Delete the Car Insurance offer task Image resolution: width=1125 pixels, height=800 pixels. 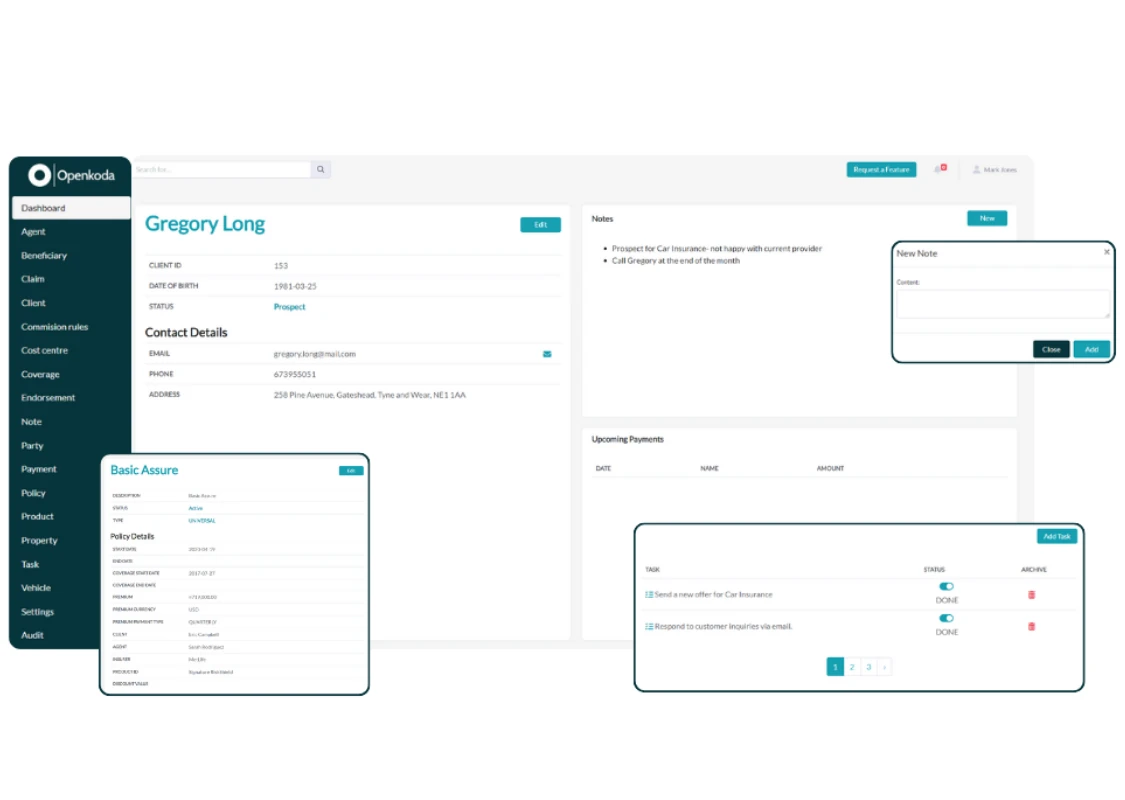[1032, 595]
